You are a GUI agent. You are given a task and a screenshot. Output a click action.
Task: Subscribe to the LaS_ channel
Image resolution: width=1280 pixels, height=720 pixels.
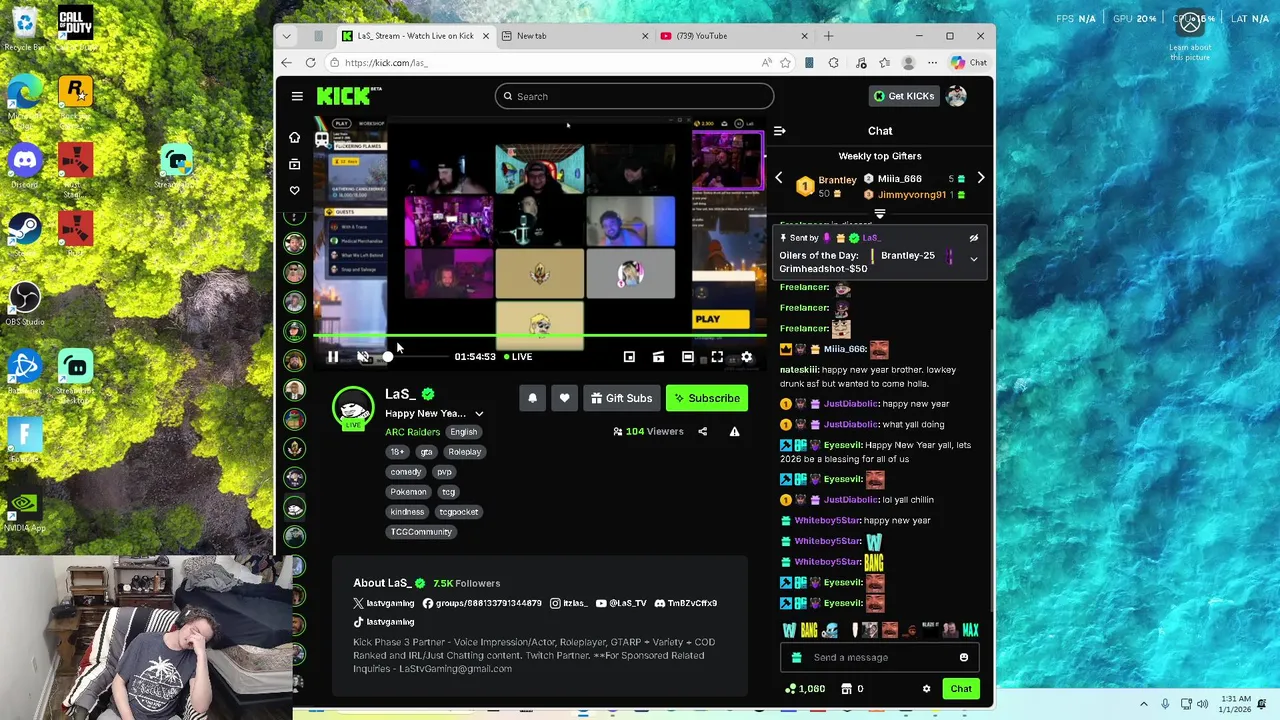(707, 398)
